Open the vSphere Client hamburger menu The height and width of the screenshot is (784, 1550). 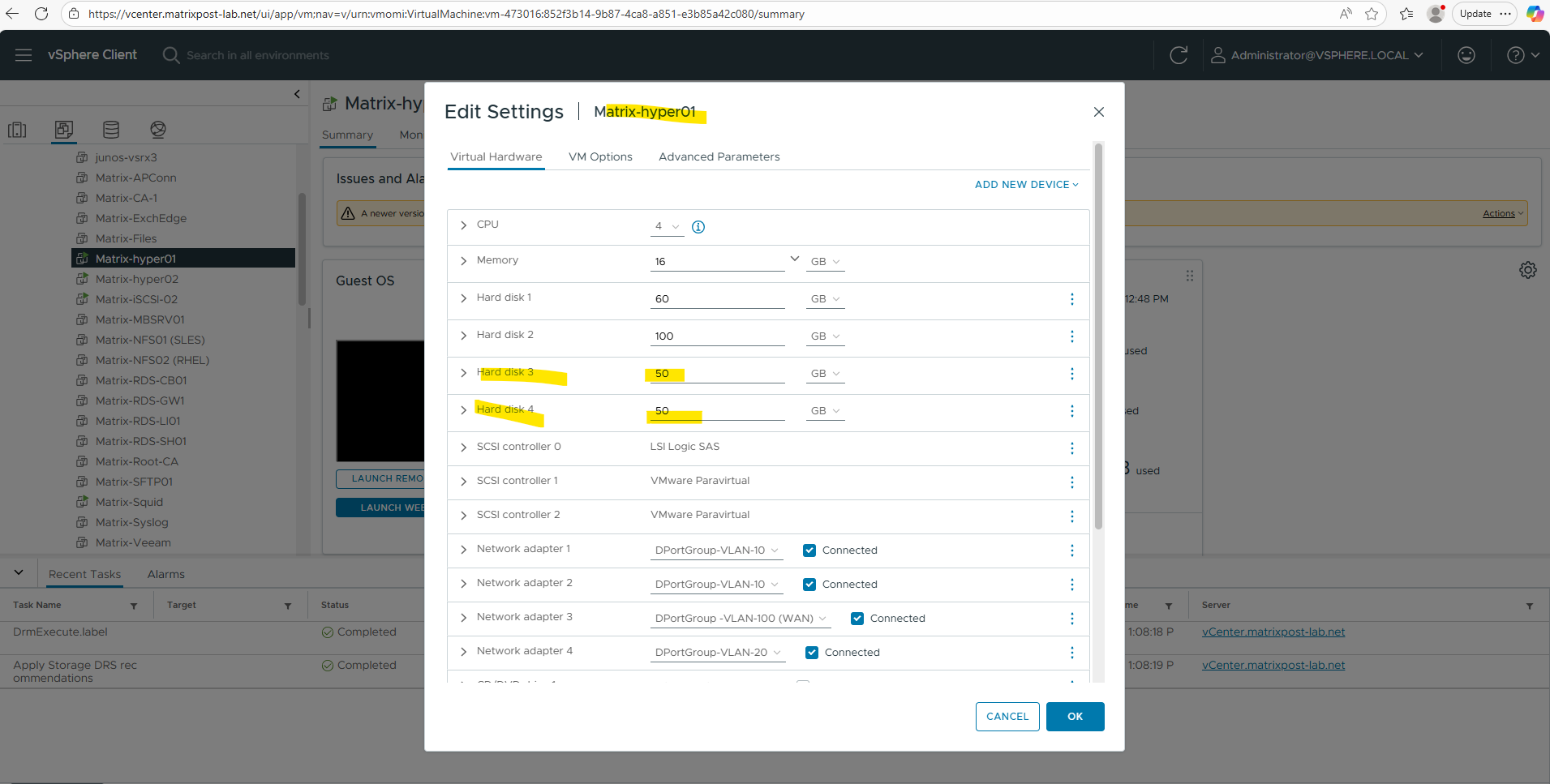(24, 55)
